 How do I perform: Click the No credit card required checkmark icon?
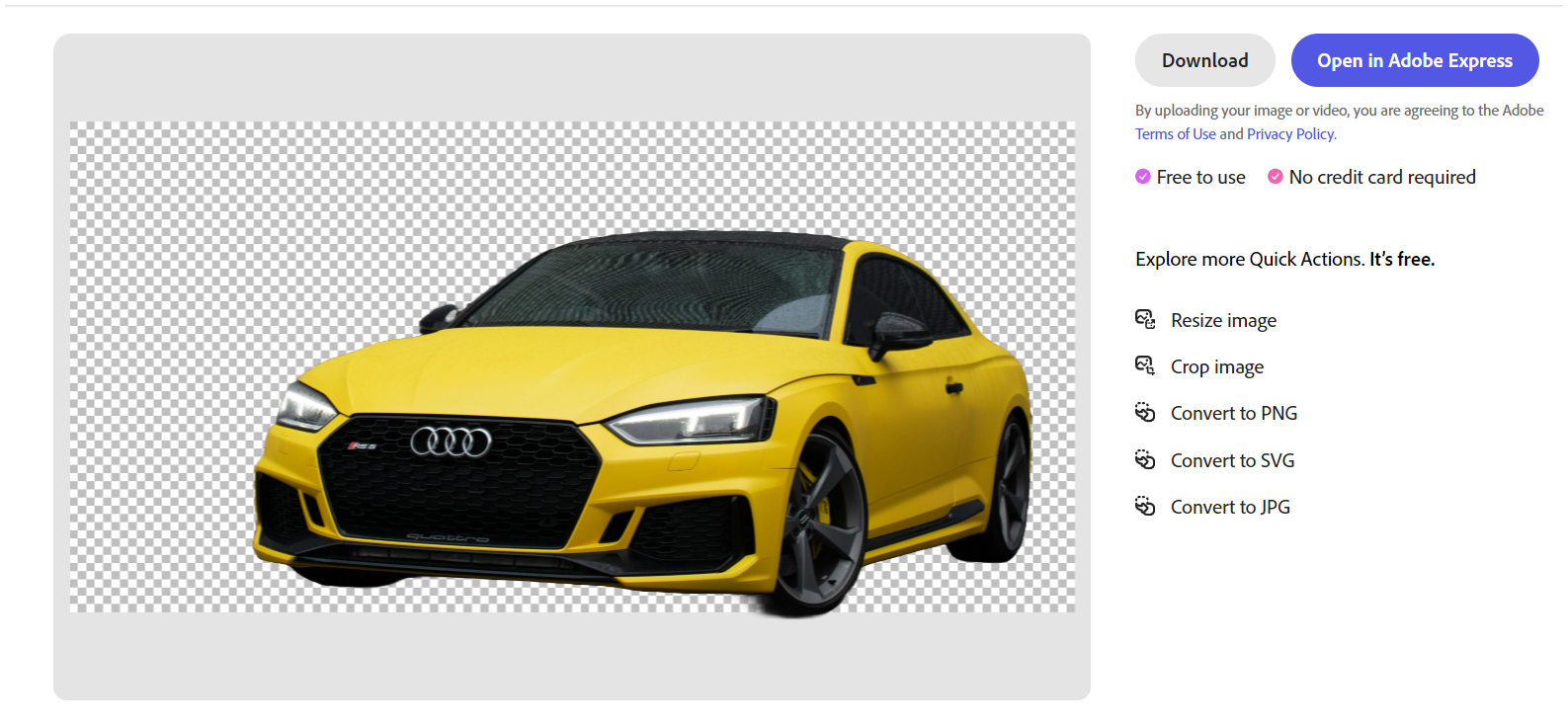[x=1276, y=177]
